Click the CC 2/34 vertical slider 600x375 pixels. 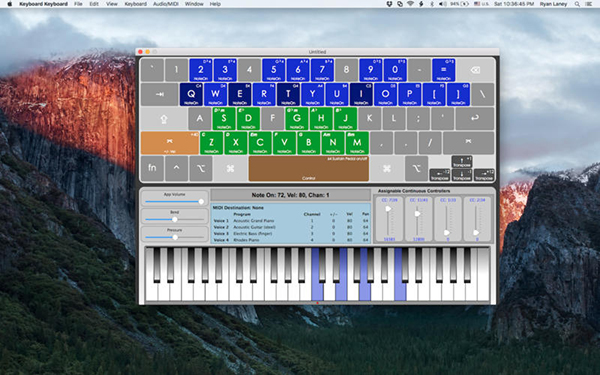[476, 220]
